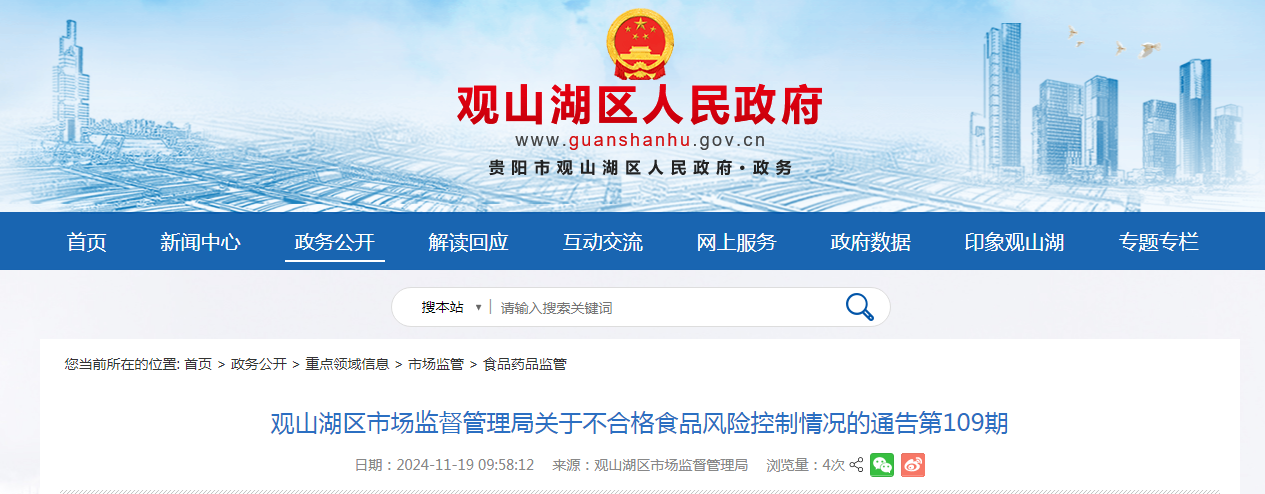1265x494 pixels.
Task: Go to 新闻中心 menu item
Action: [200, 242]
